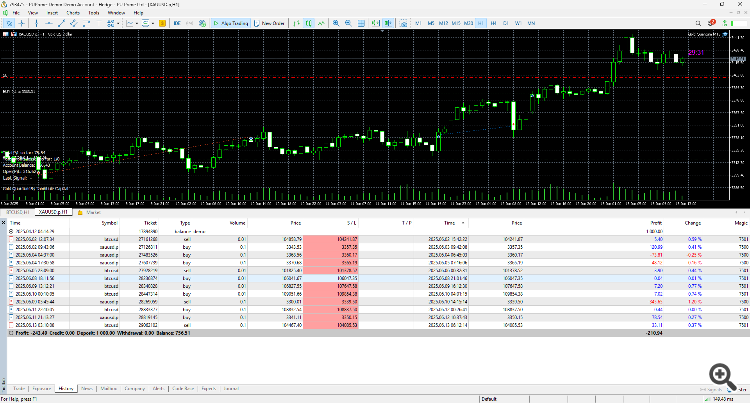Close the Toolbox panel
The height and width of the screenshot is (403, 750).
coord(3,223)
